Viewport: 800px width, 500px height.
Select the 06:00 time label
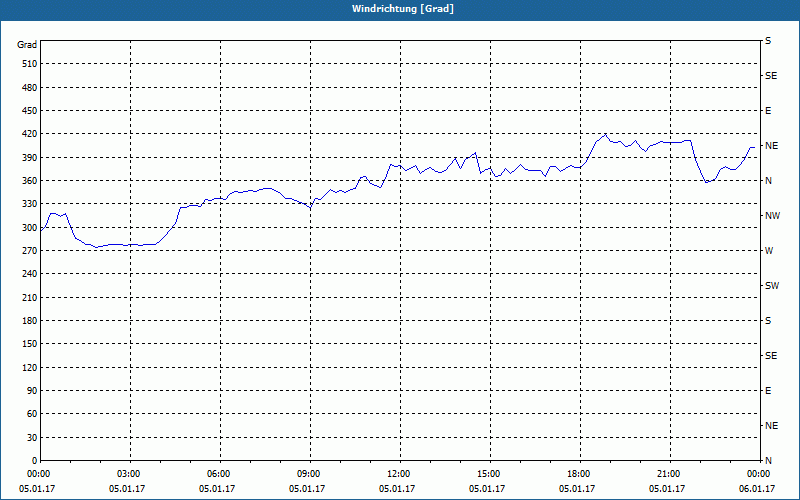218,474
